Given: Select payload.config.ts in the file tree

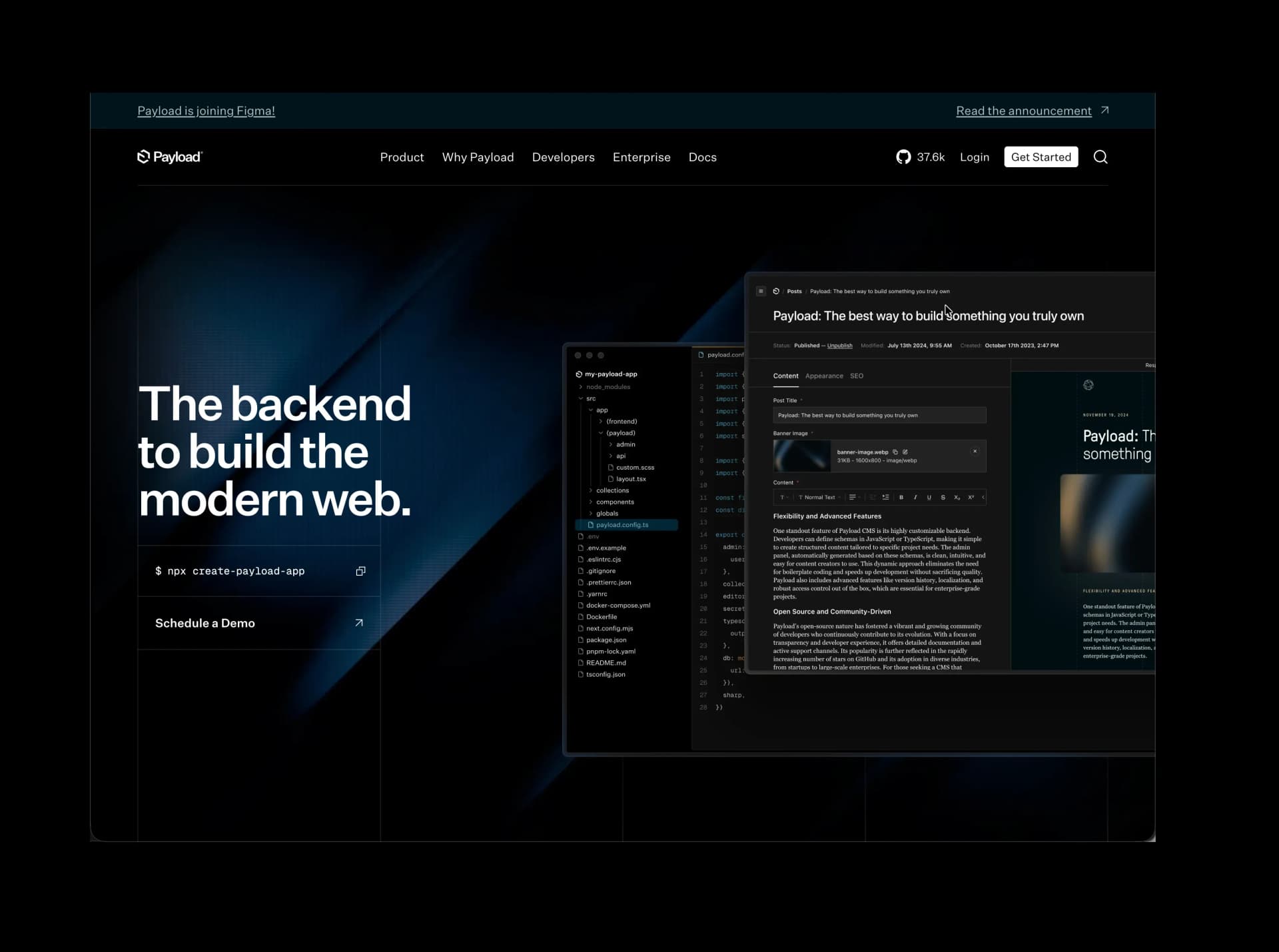Looking at the screenshot, I should 626,525.
